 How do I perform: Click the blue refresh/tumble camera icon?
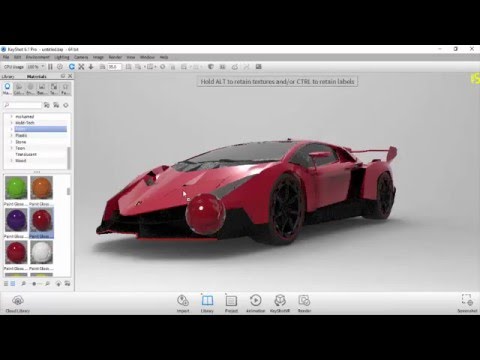pyautogui.click(x=71, y=67)
